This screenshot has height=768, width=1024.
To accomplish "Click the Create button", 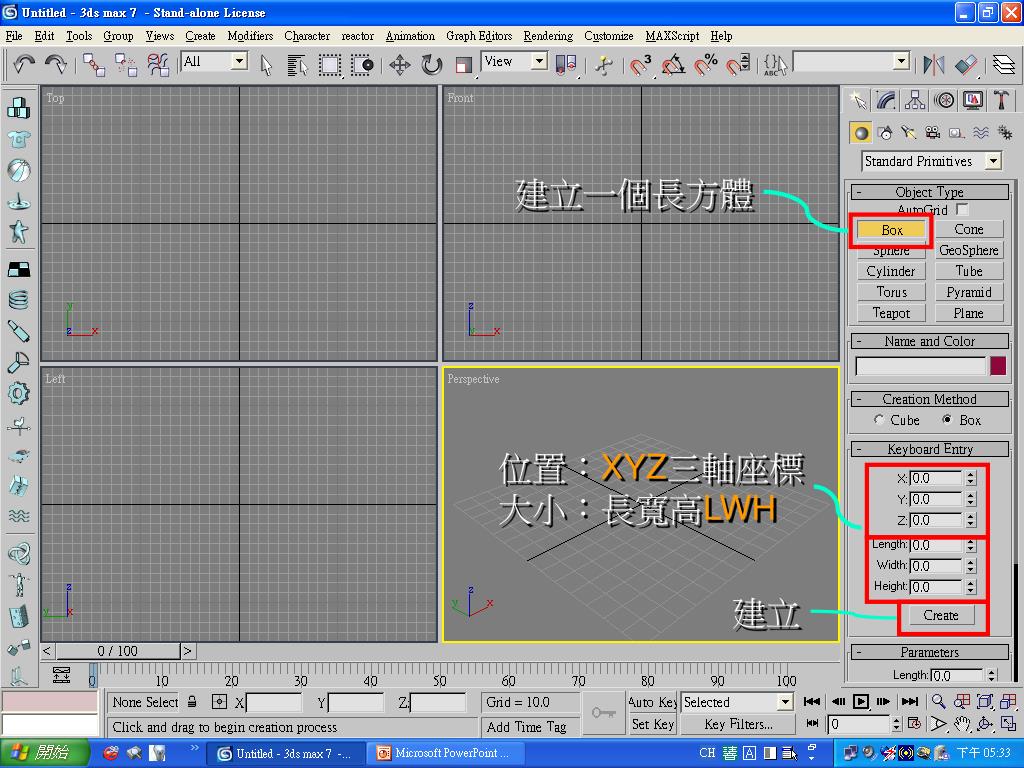I will tap(940, 615).
